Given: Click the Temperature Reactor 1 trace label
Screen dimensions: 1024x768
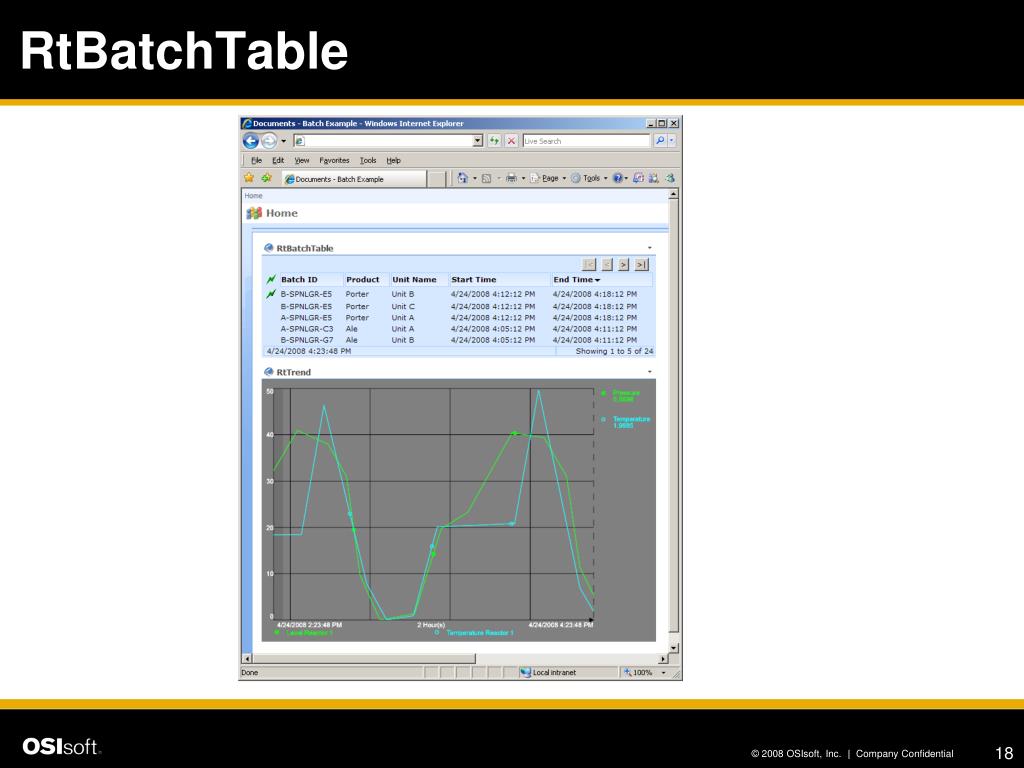Looking at the screenshot, I should point(479,633).
